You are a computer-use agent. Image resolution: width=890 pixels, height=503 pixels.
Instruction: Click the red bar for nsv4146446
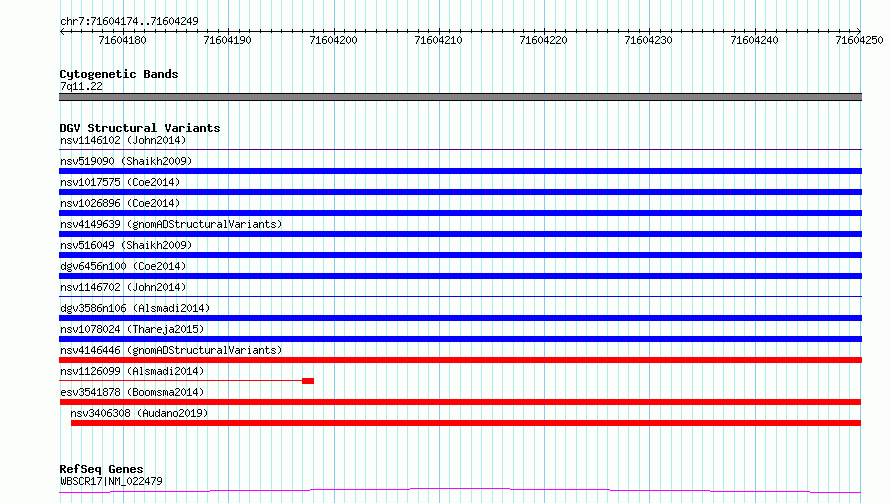coord(460,360)
